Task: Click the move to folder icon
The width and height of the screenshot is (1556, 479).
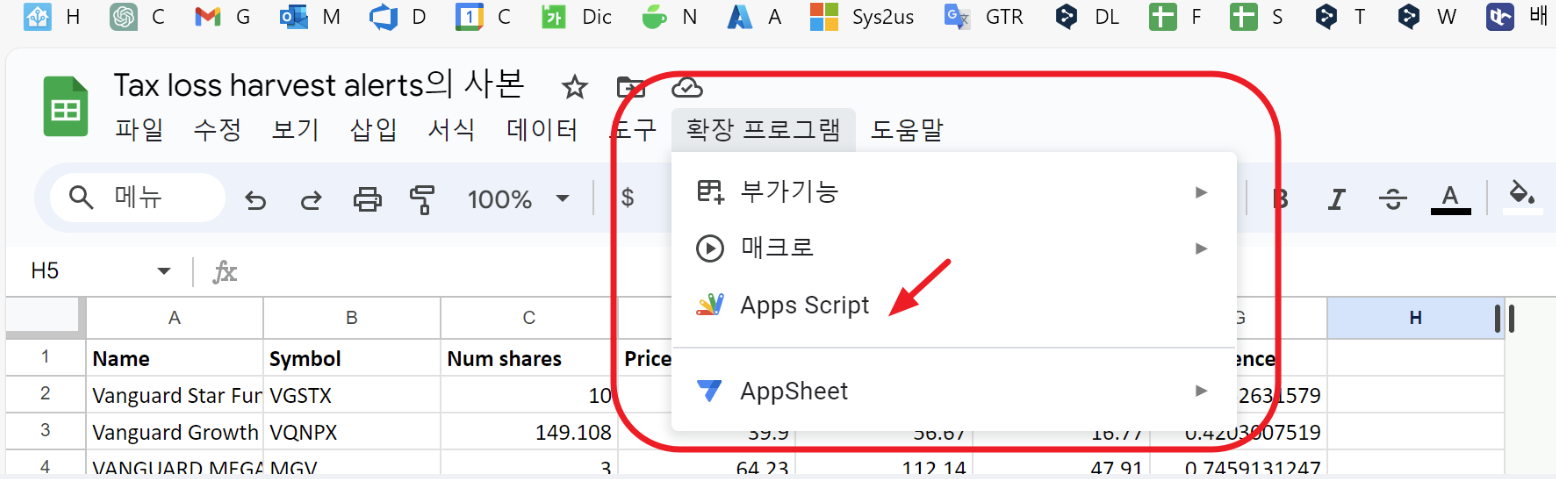Action: click(630, 87)
